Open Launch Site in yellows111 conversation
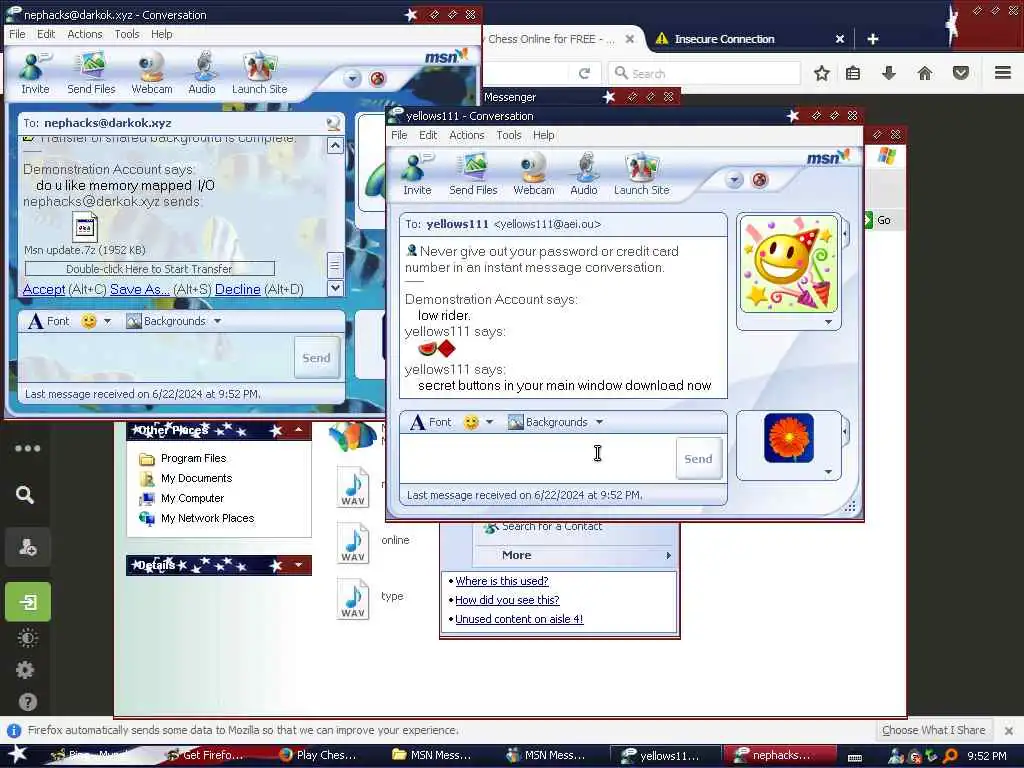The image size is (1024, 768). (x=641, y=174)
